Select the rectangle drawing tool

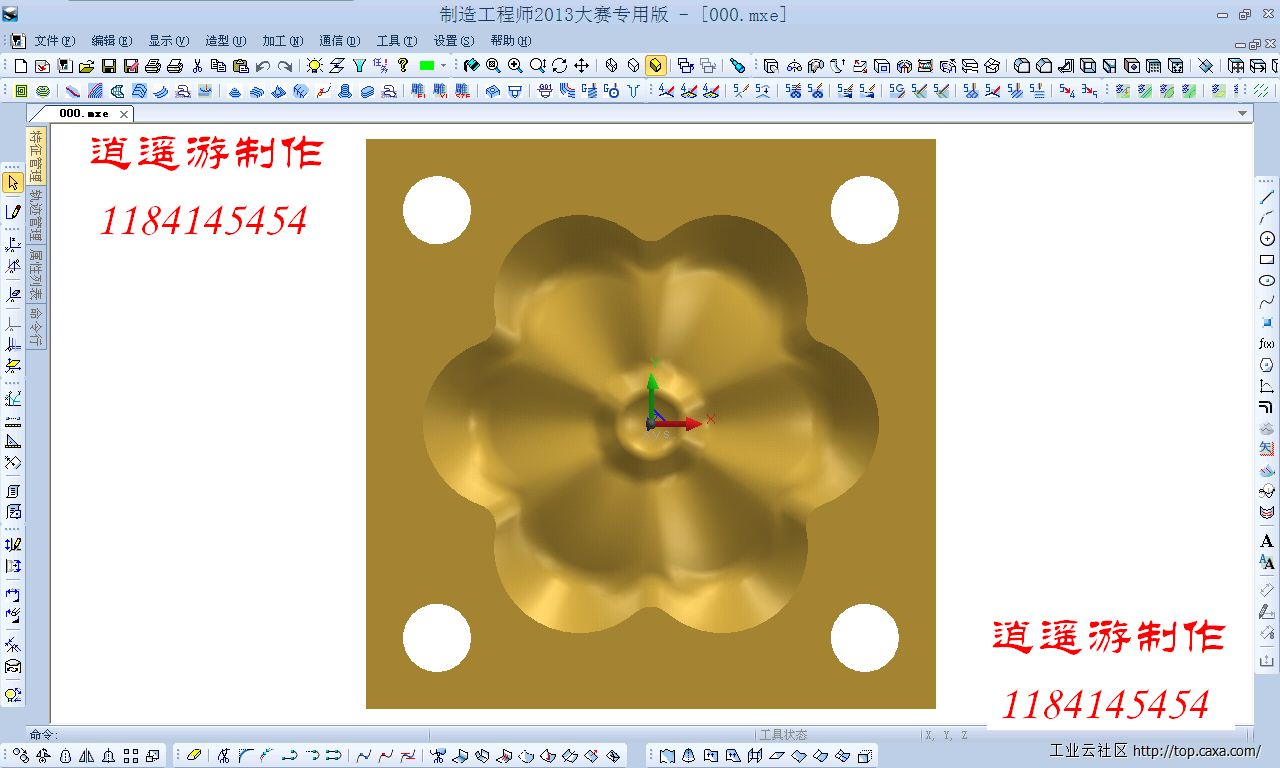pos(1267,260)
